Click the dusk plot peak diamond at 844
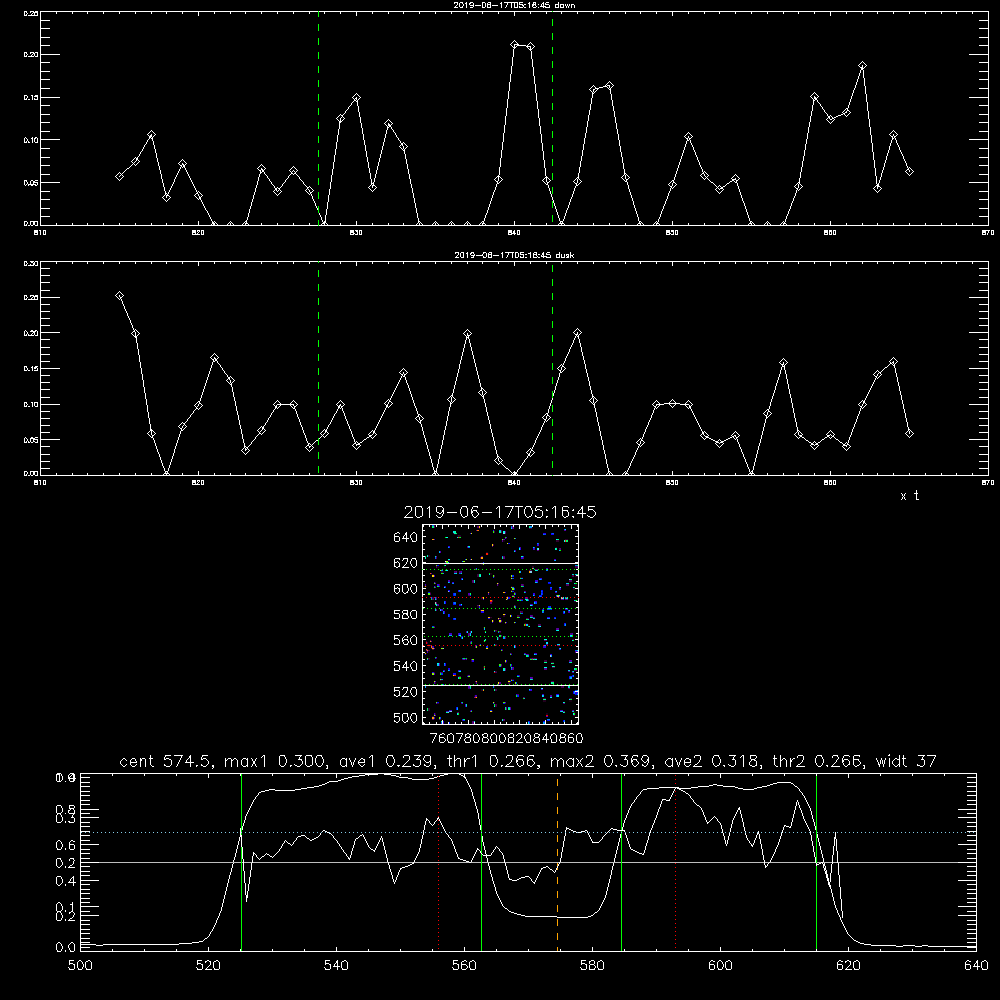Screen dimensions: 1000x1000 578,332
